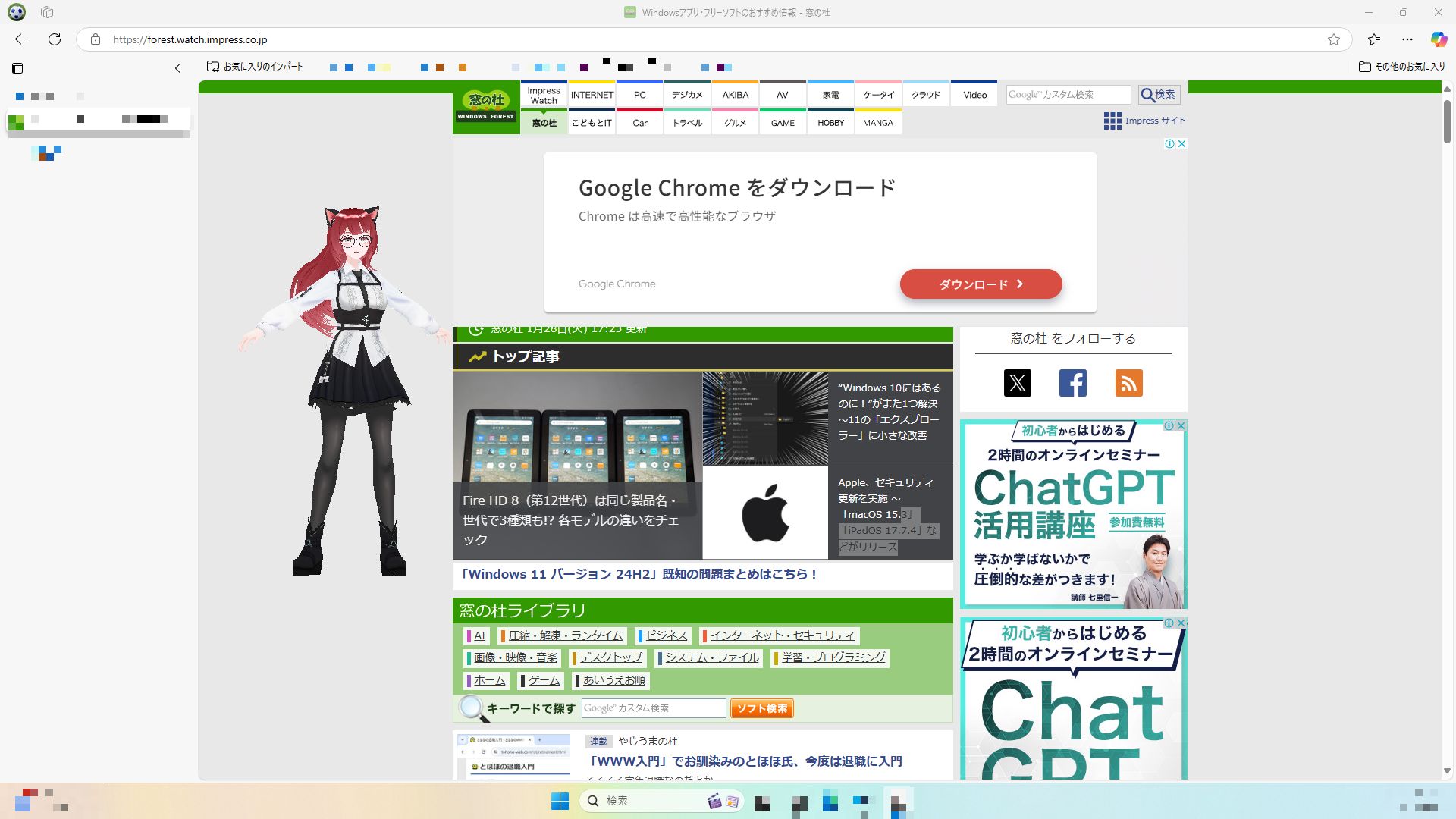1456x819 pixels.
Task: Toggle the bookmark star for this page
Action: pos(1332,39)
